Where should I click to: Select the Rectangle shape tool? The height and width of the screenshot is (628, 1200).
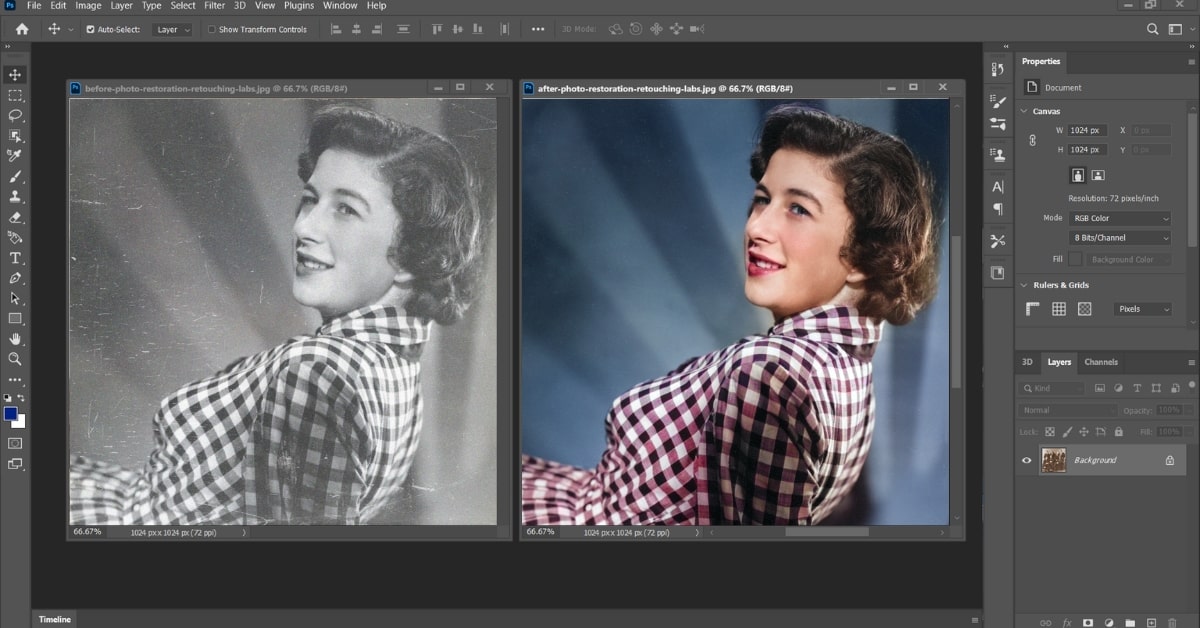(15, 318)
